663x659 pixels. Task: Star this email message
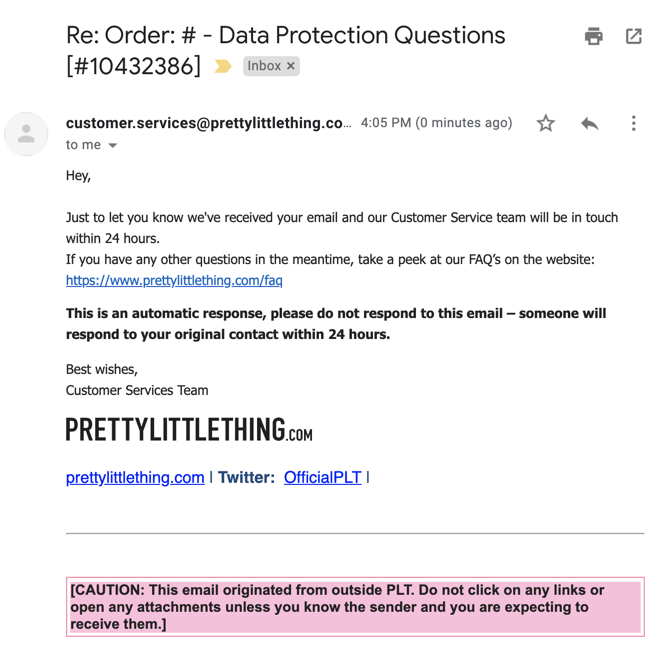click(x=545, y=123)
